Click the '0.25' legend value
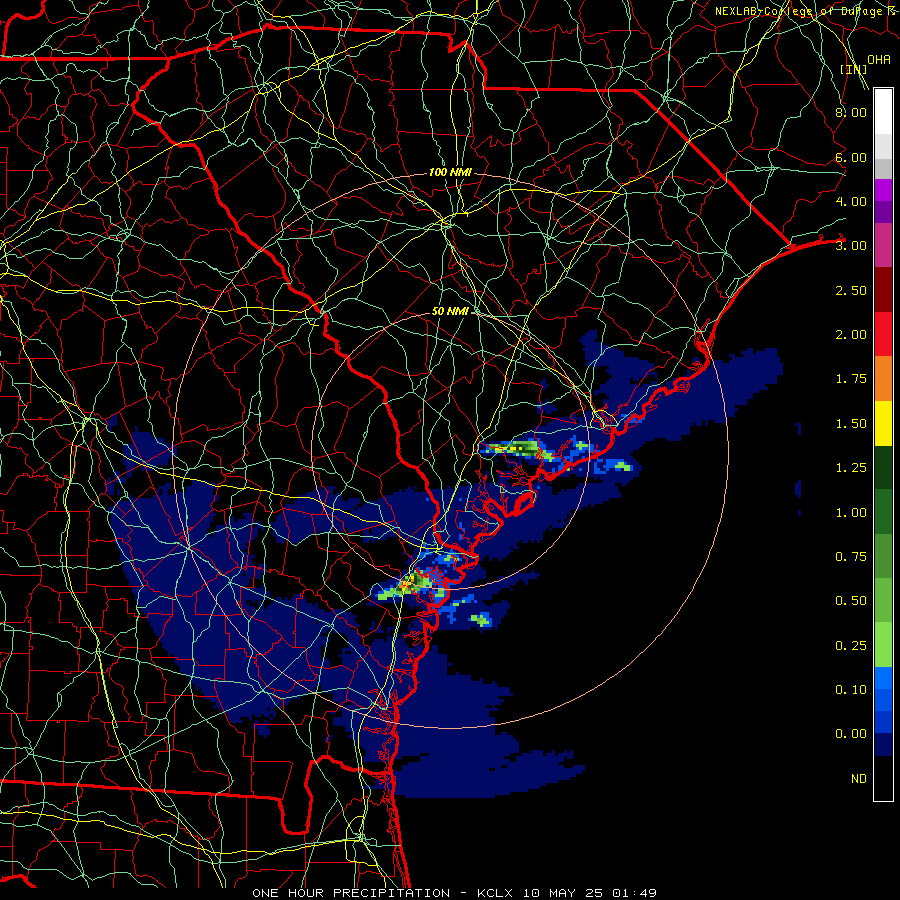900x900 pixels. (851, 646)
